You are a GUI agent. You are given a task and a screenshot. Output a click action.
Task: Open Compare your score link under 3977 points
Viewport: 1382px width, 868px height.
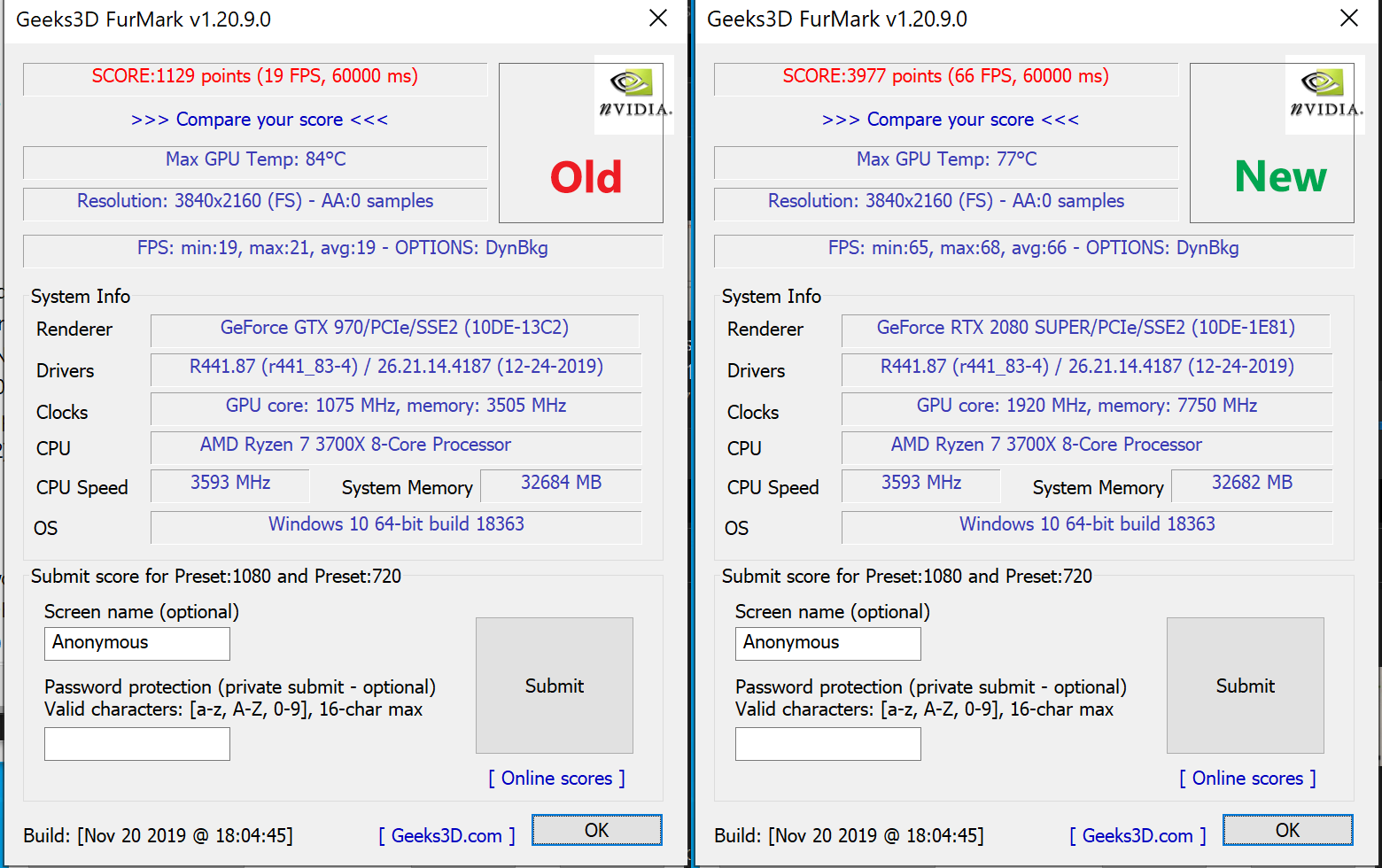(x=950, y=120)
